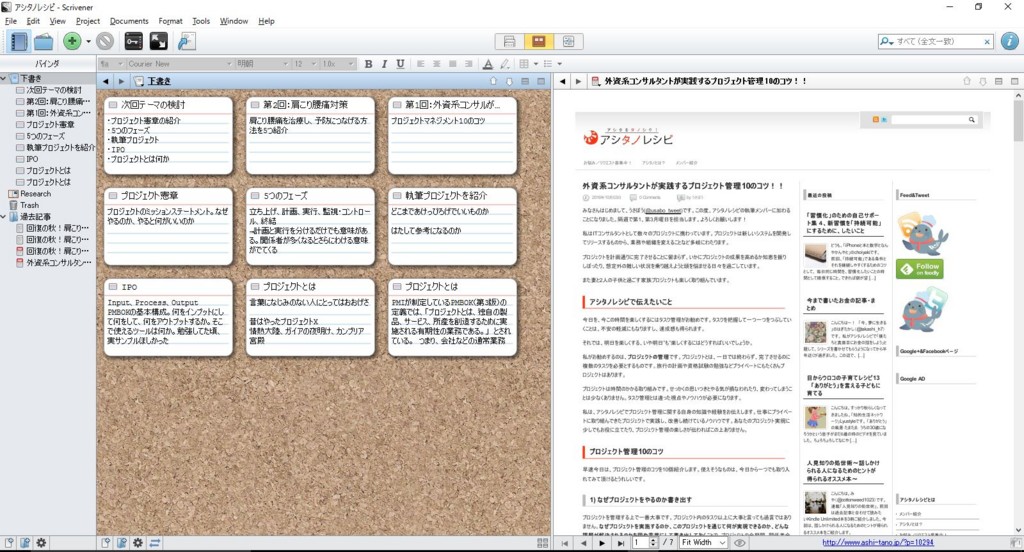Click the right pane vertical scrollbar

pyautogui.click(x=1018, y=312)
